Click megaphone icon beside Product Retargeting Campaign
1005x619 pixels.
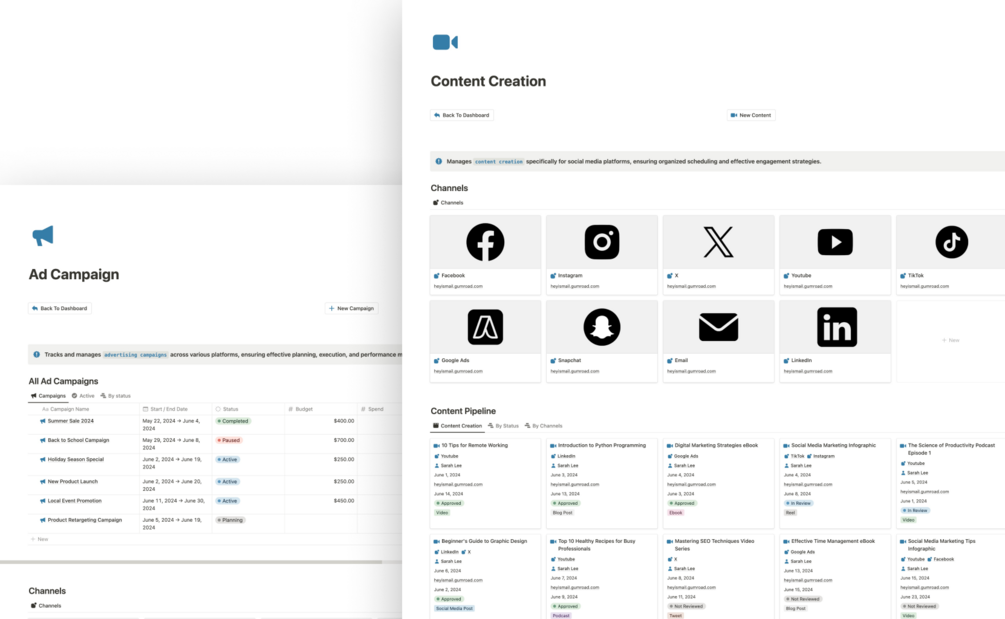click(x=42, y=520)
